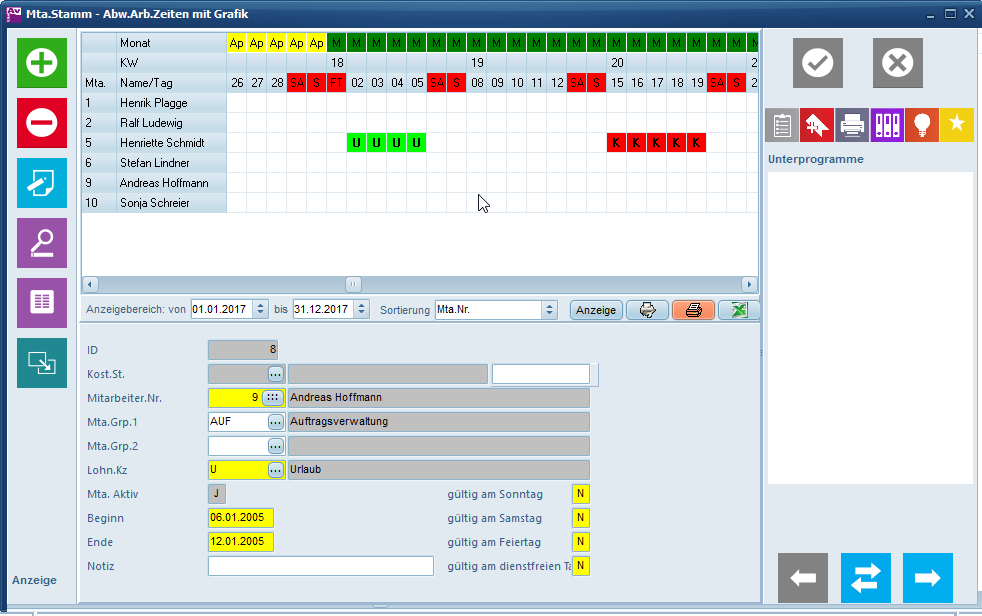Click the gray printer icon in right panel
982x616 pixels.
click(852, 125)
